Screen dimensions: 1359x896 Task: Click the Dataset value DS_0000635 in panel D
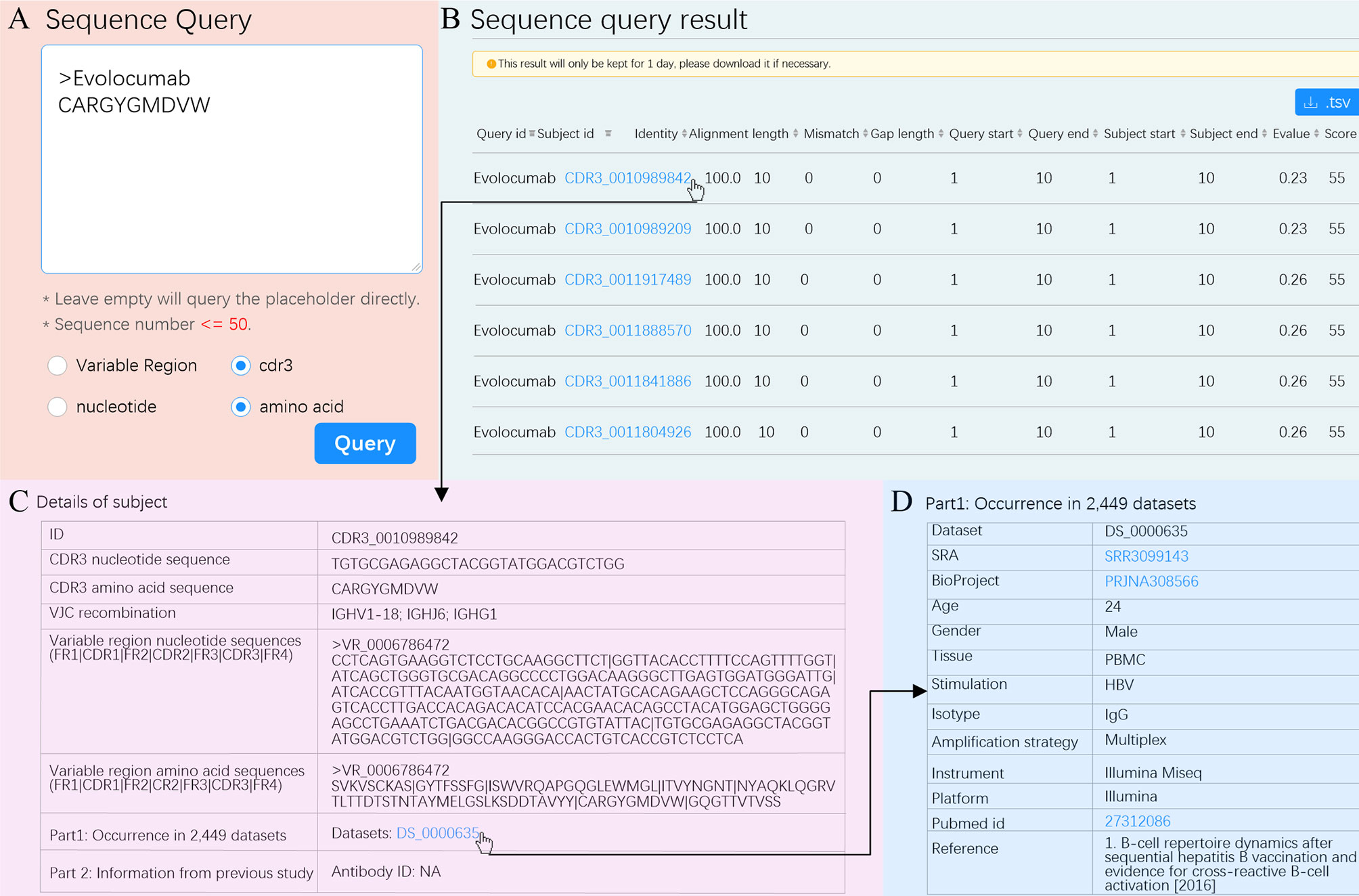(x=1146, y=531)
